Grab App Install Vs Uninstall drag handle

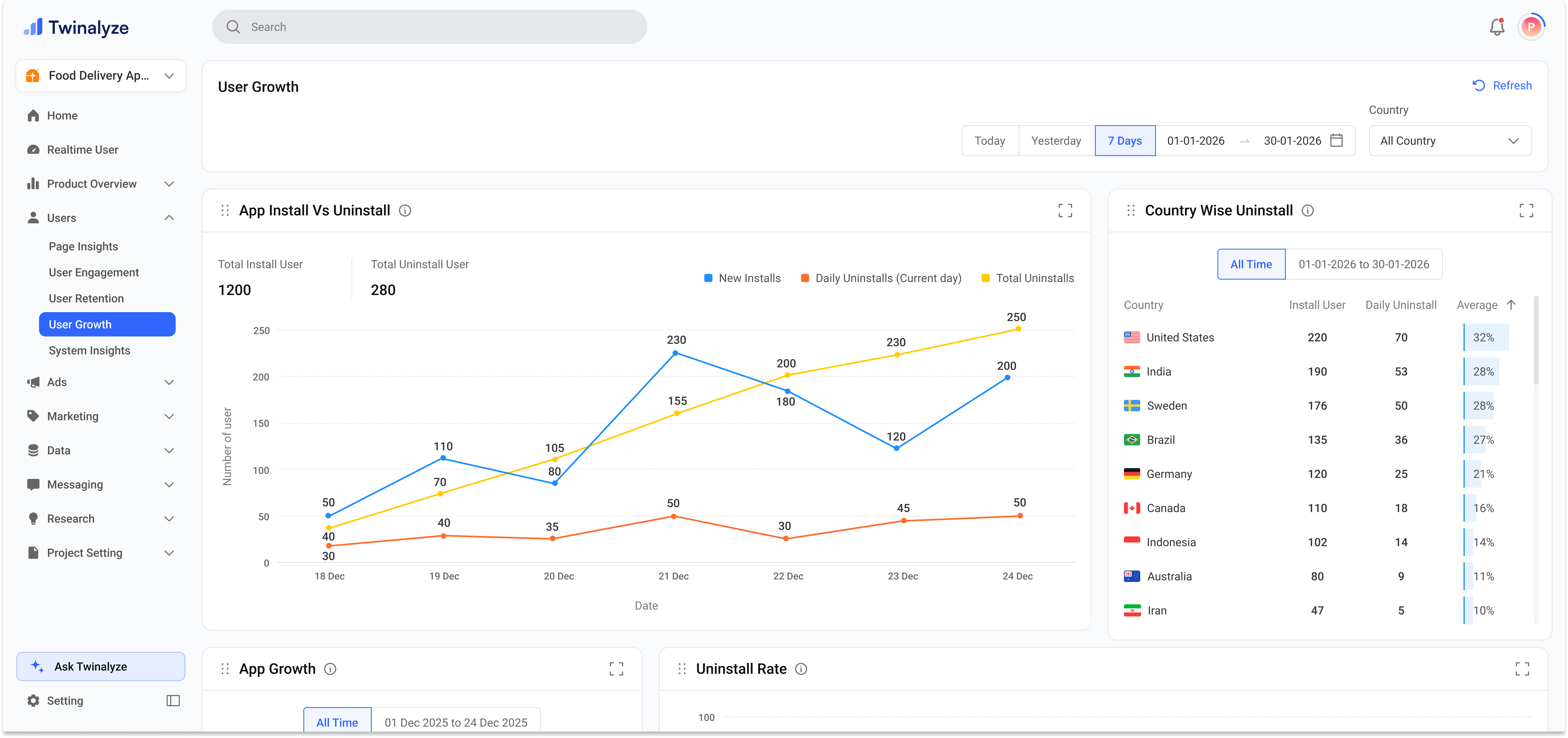[x=225, y=211]
